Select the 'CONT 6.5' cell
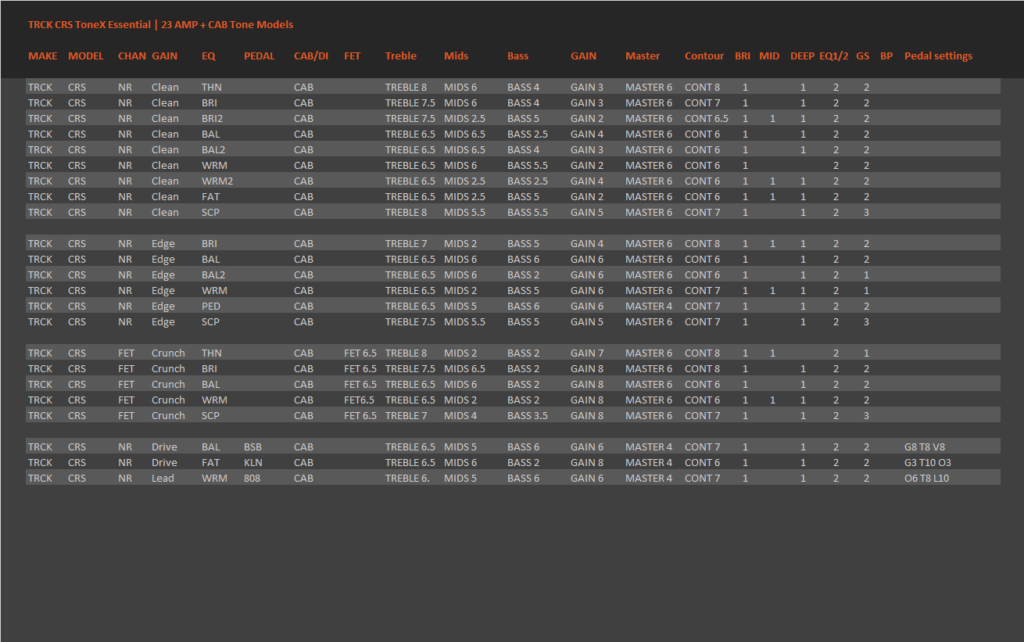This screenshot has width=1024, height=642. click(x=707, y=119)
